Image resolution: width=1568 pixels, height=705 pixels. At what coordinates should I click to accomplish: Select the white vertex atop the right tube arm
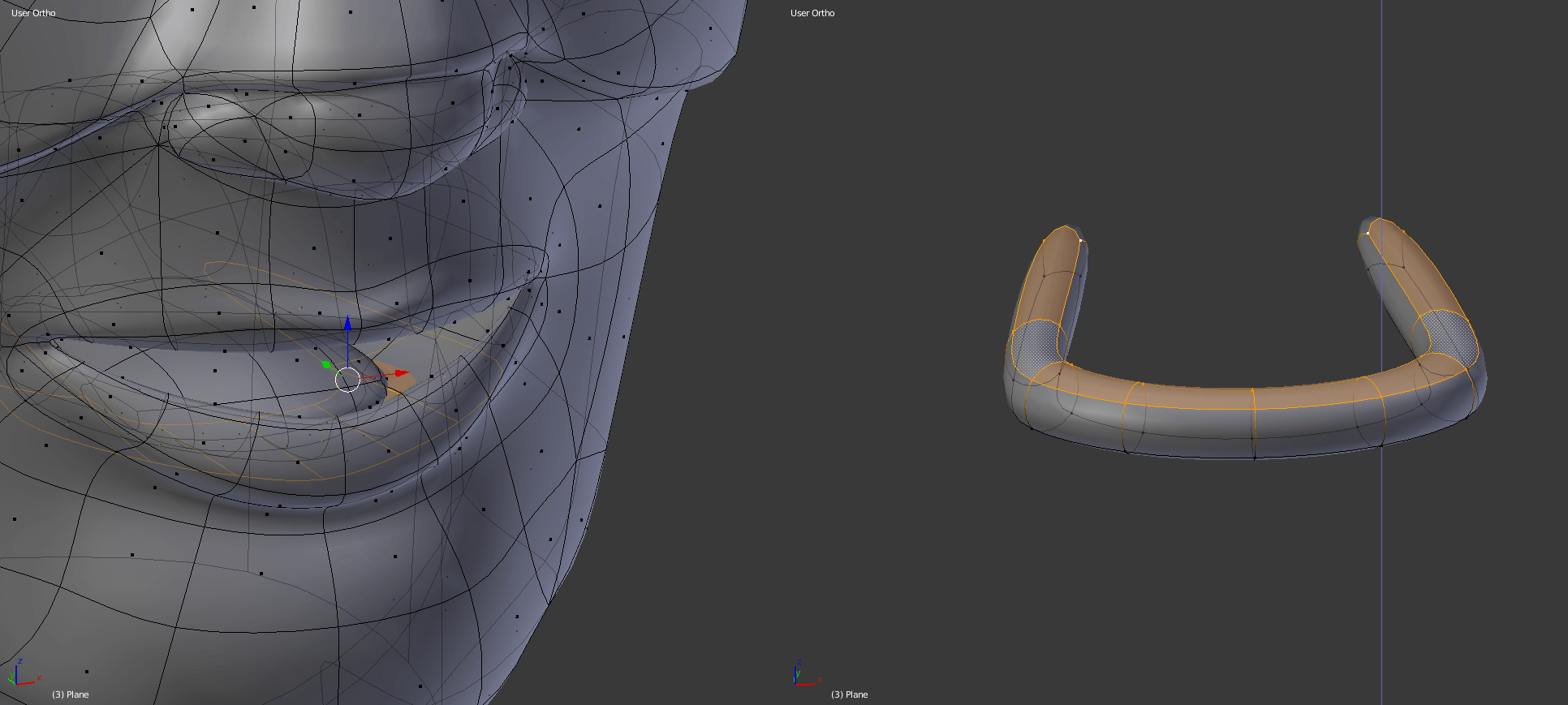coord(1368,233)
